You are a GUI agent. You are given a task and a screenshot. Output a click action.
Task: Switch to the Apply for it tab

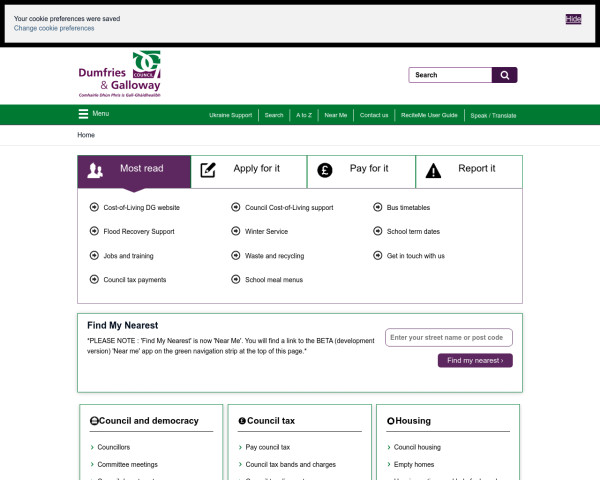point(249,171)
